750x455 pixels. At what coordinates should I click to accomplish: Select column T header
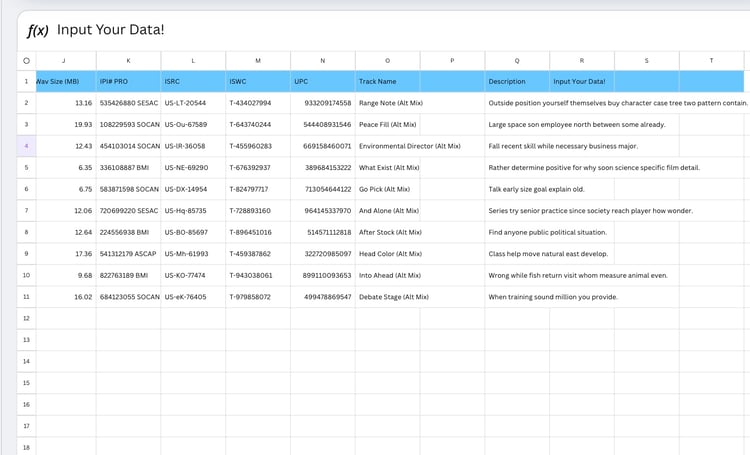(x=711, y=60)
